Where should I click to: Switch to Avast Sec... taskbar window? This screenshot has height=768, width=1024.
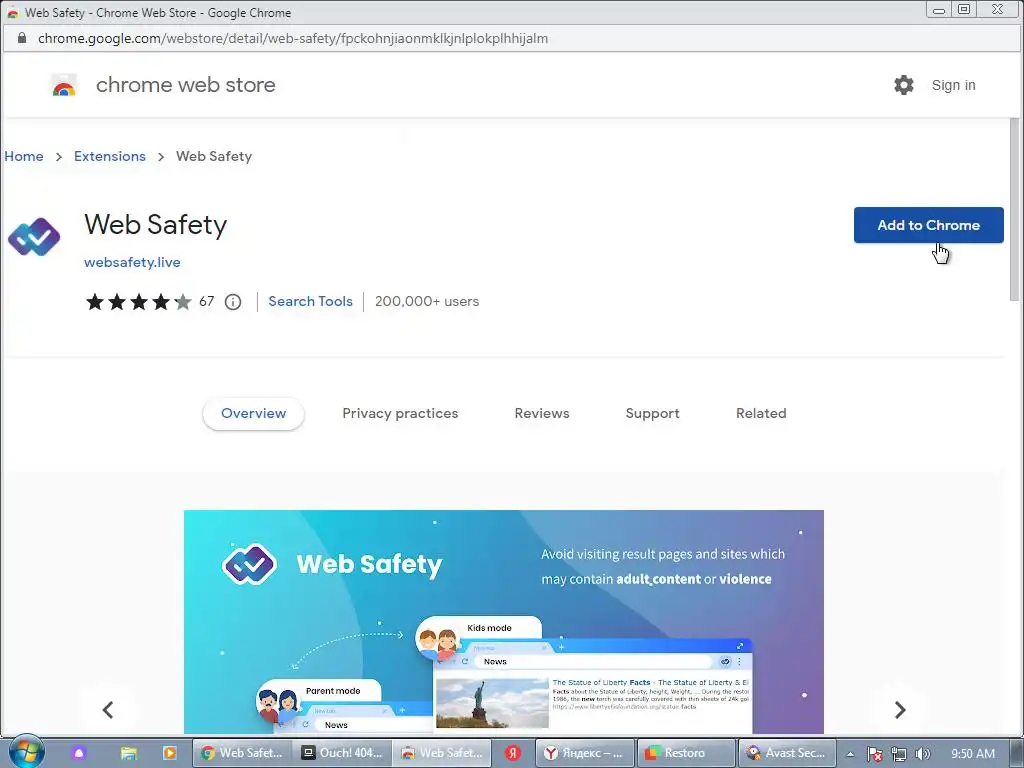(x=786, y=753)
